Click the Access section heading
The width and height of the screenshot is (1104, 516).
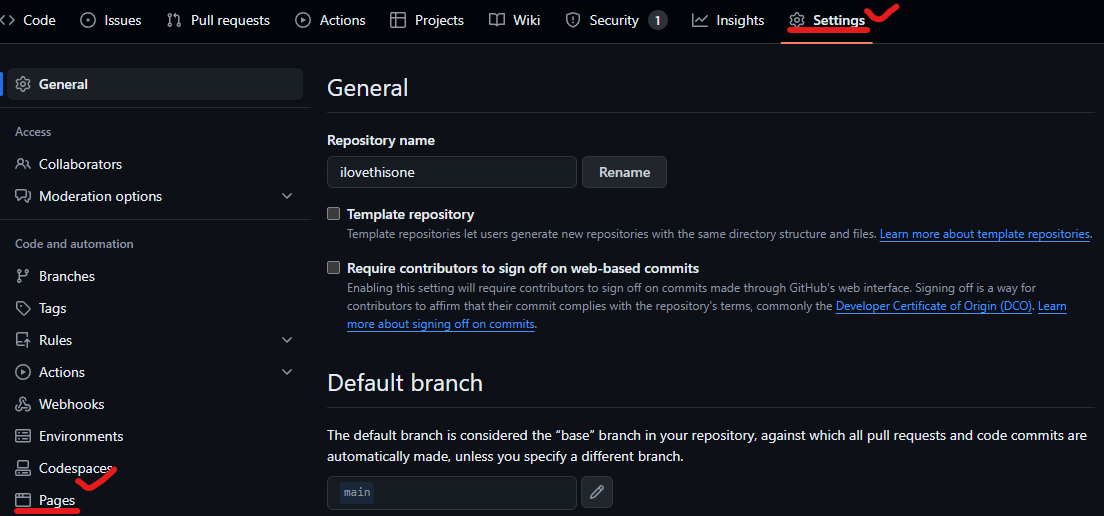click(33, 132)
